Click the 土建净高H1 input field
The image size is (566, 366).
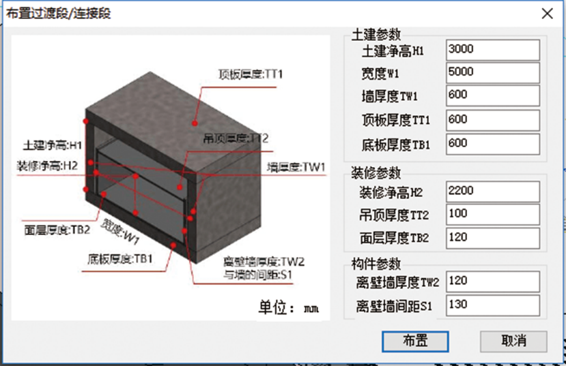pos(493,50)
